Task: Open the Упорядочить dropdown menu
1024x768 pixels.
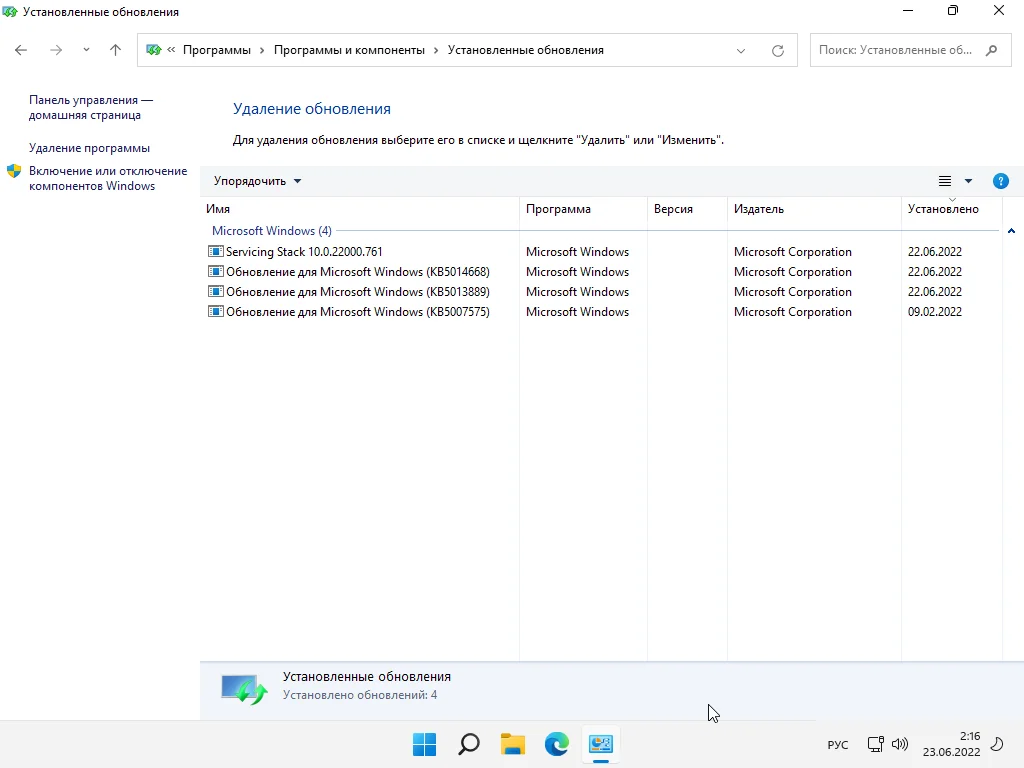Action: pos(257,181)
